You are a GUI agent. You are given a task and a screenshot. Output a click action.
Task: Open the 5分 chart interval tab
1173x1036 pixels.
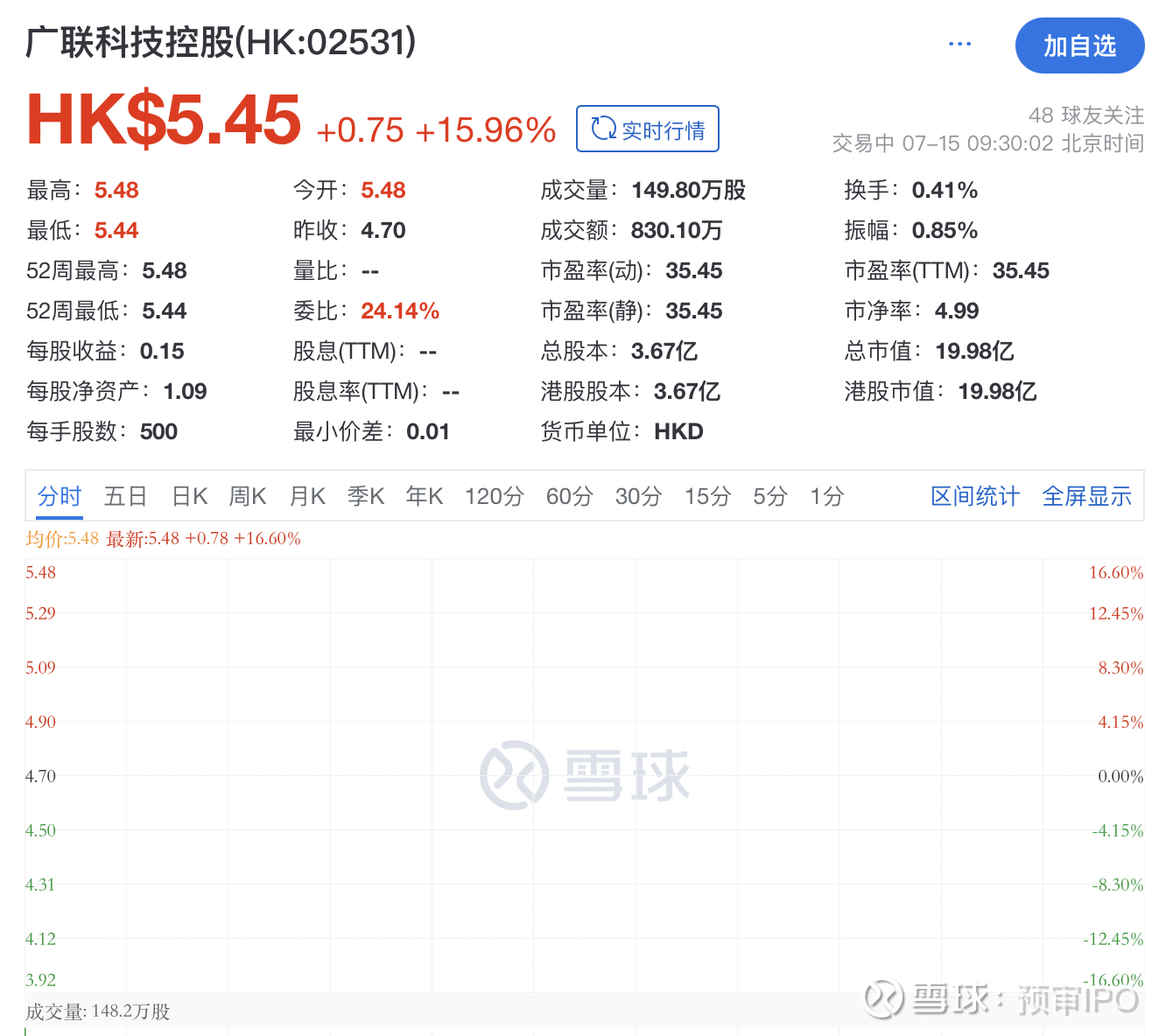[x=770, y=496]
